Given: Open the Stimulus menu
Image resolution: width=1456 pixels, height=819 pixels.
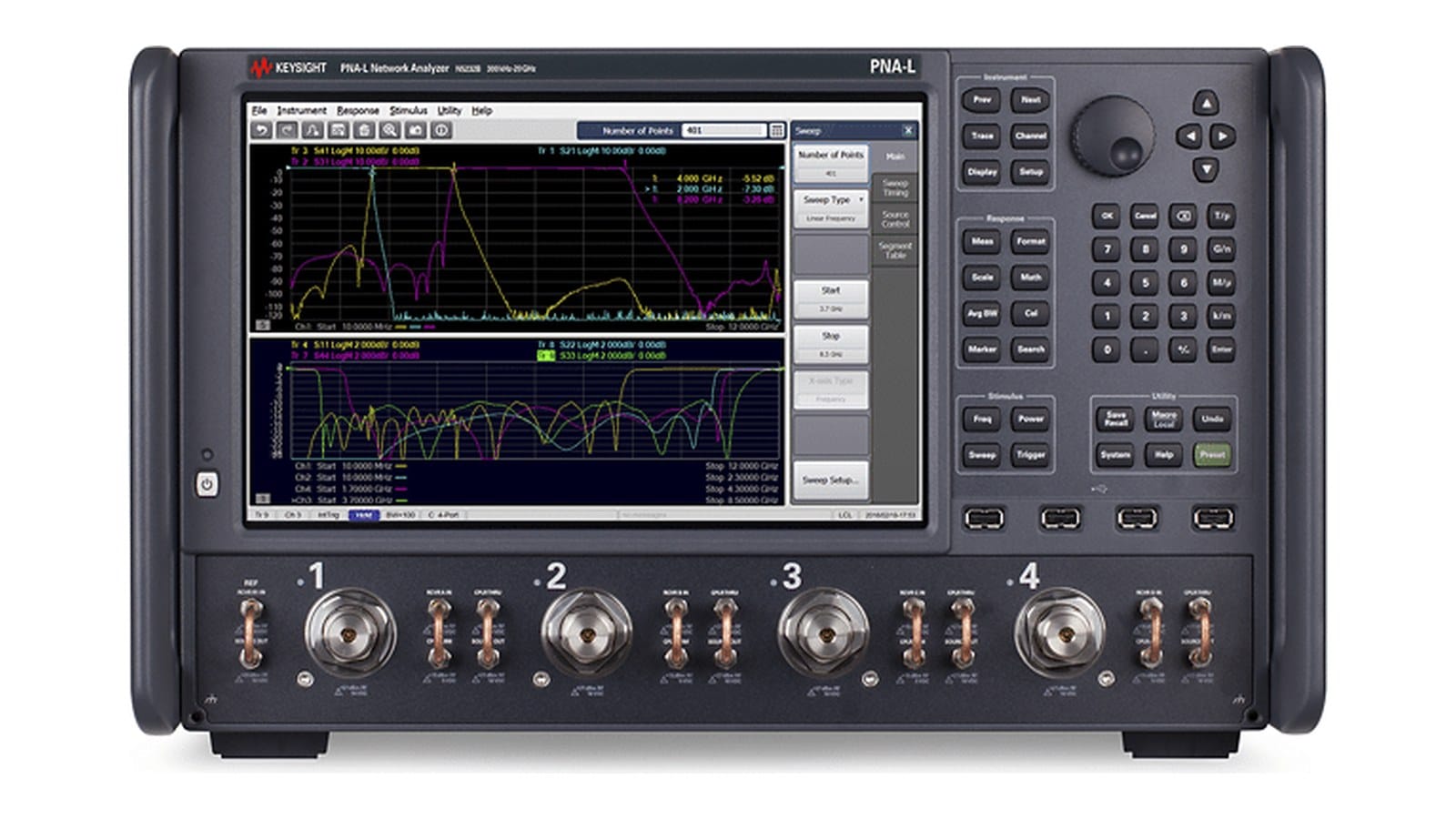Looking at the screenshot, I should [x=409, y=110].
